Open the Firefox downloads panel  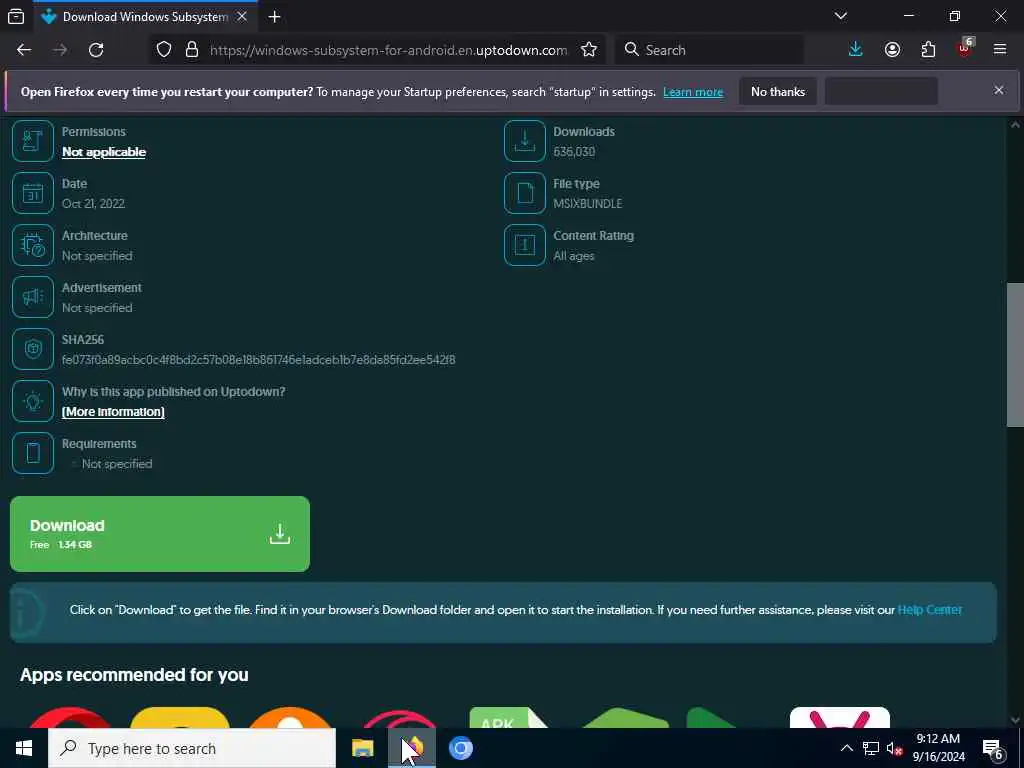855,50
